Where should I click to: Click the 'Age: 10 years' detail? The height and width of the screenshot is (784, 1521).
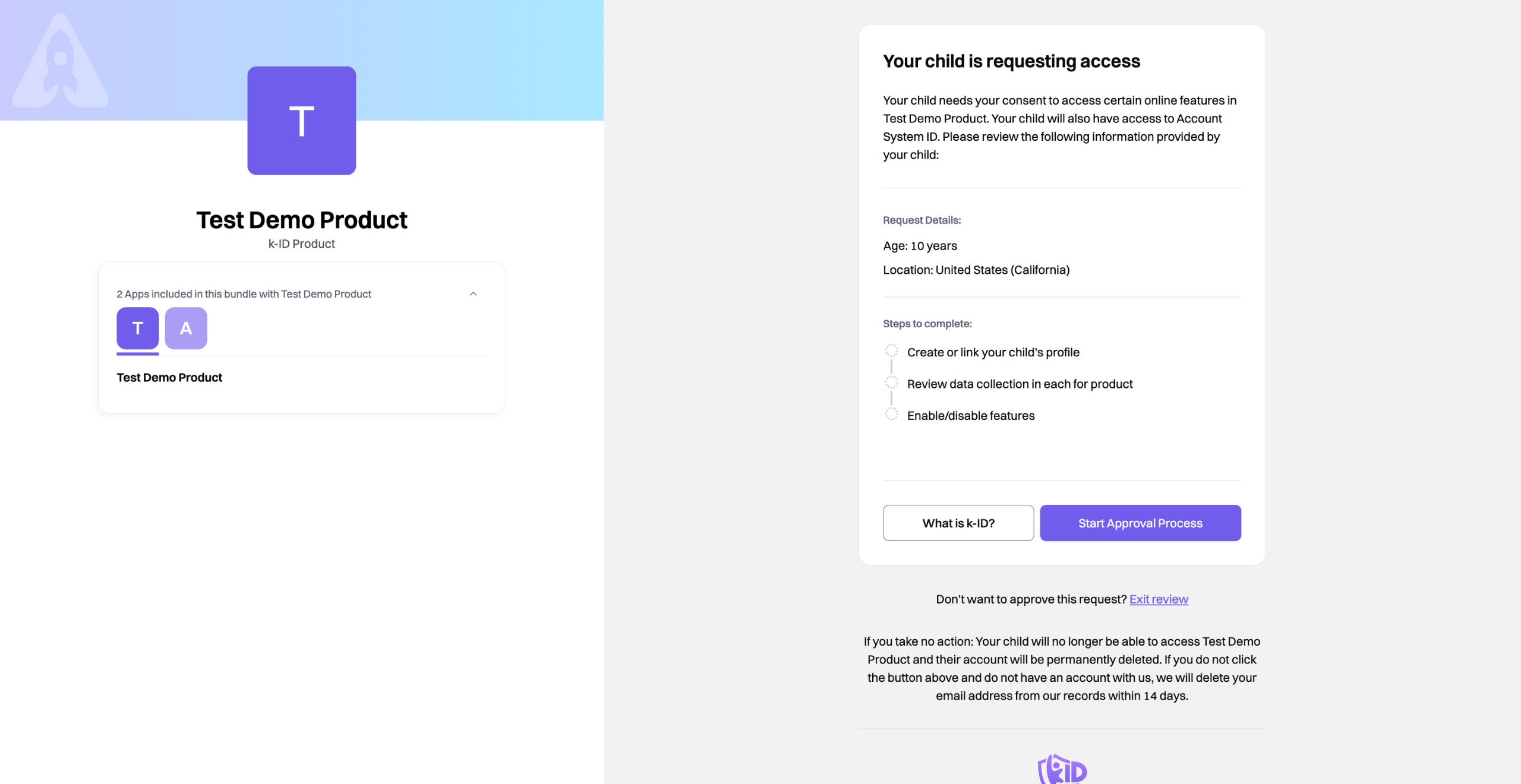(x=920, y=246)
